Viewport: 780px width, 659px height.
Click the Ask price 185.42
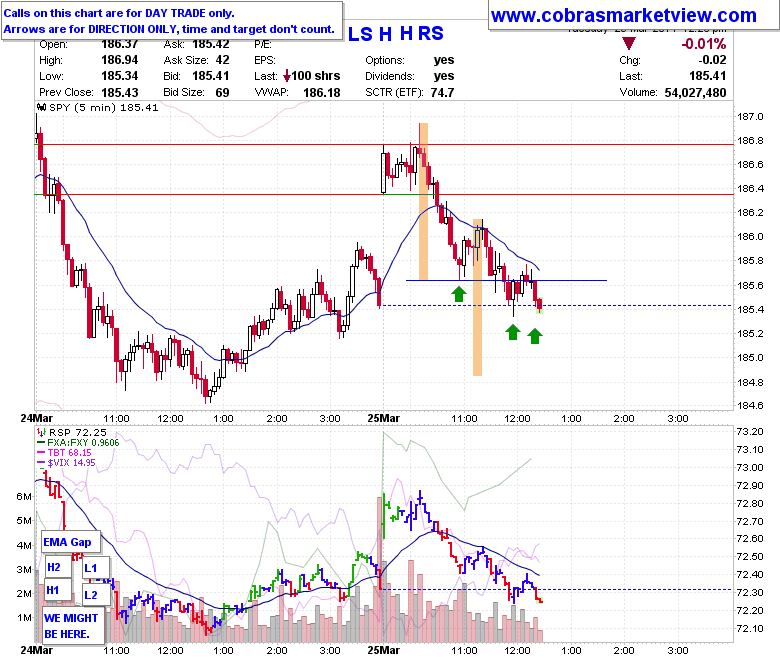[x=210, y=44]
